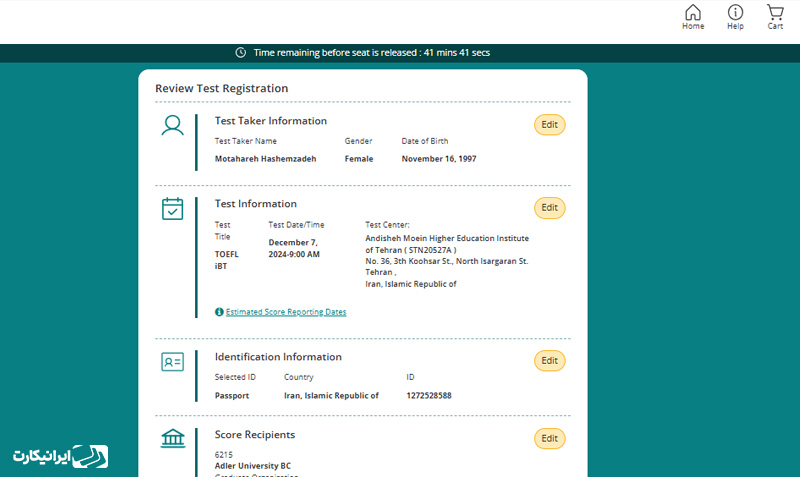Viewport: 800px width, 477px height.
Task: Click the time remaining message
Action: pos(371,53)
